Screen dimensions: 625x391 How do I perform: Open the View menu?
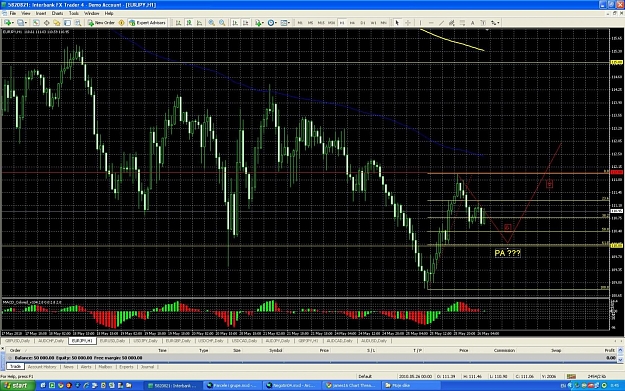click(26, 13)
